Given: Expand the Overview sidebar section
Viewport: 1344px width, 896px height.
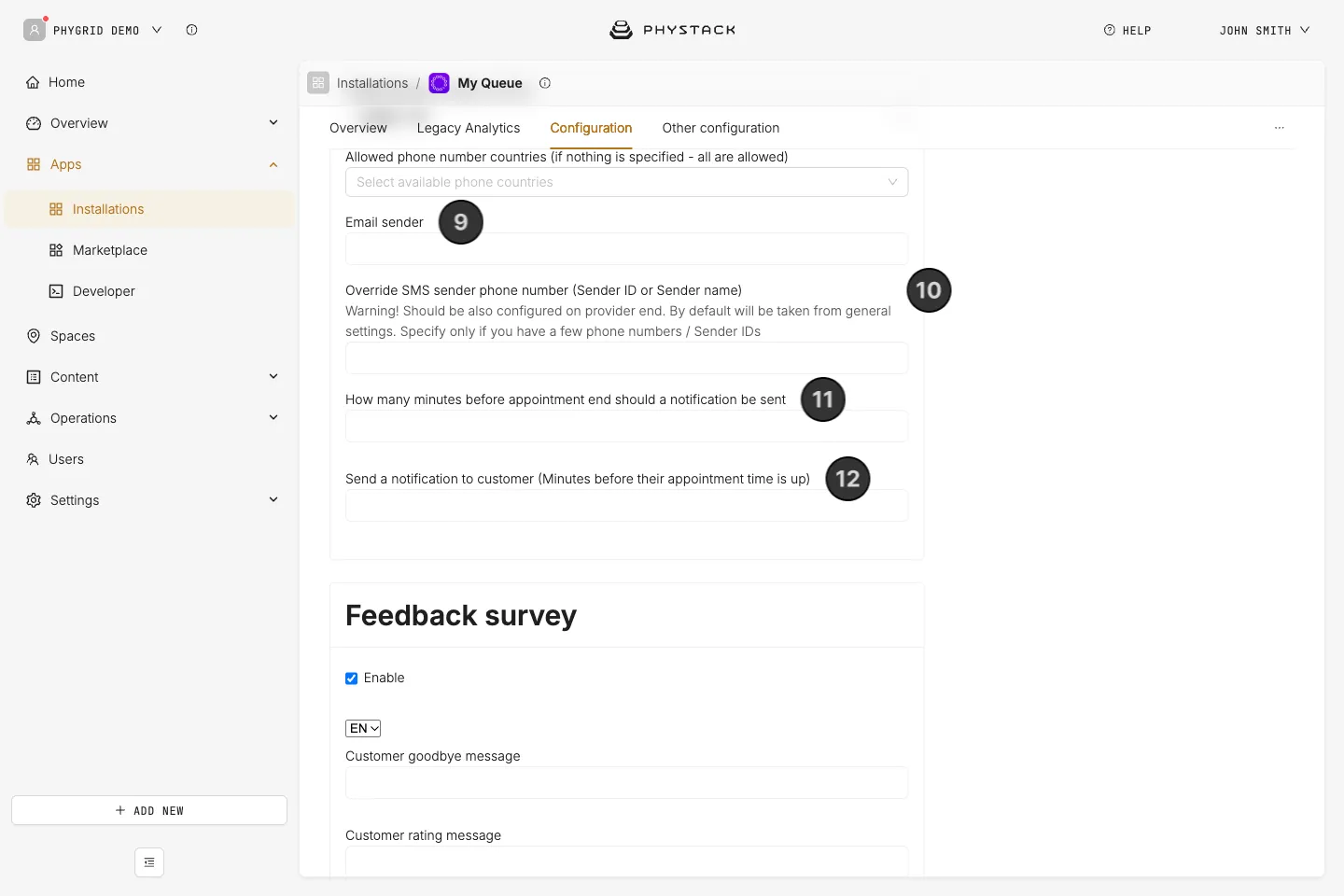Looking at the screenshot, I should pos(273,122).
